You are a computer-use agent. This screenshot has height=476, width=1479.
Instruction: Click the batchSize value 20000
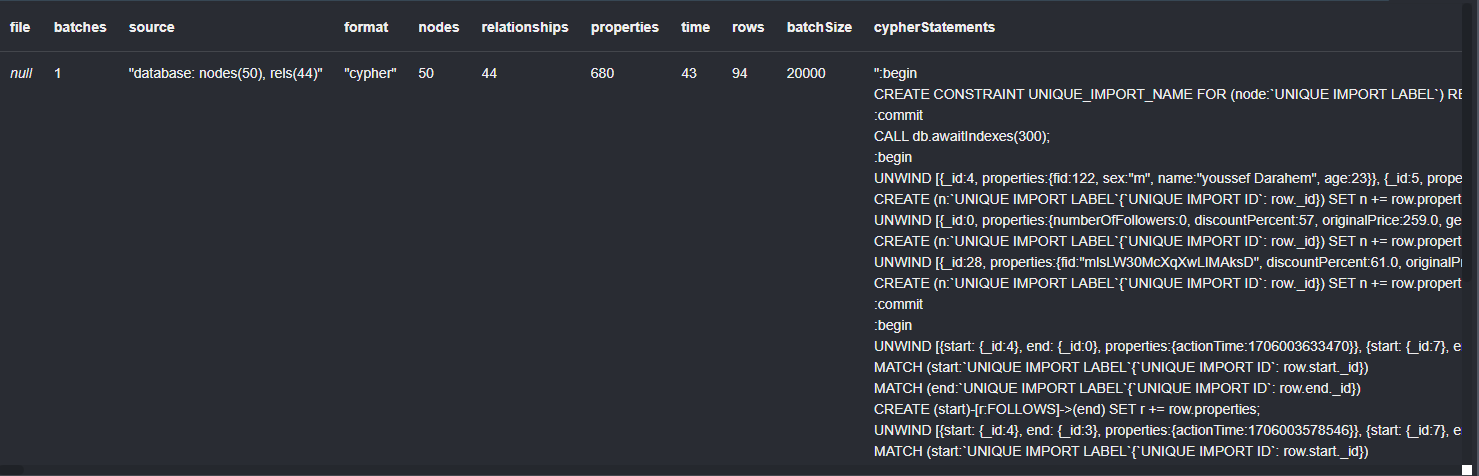tap(807, 74)
